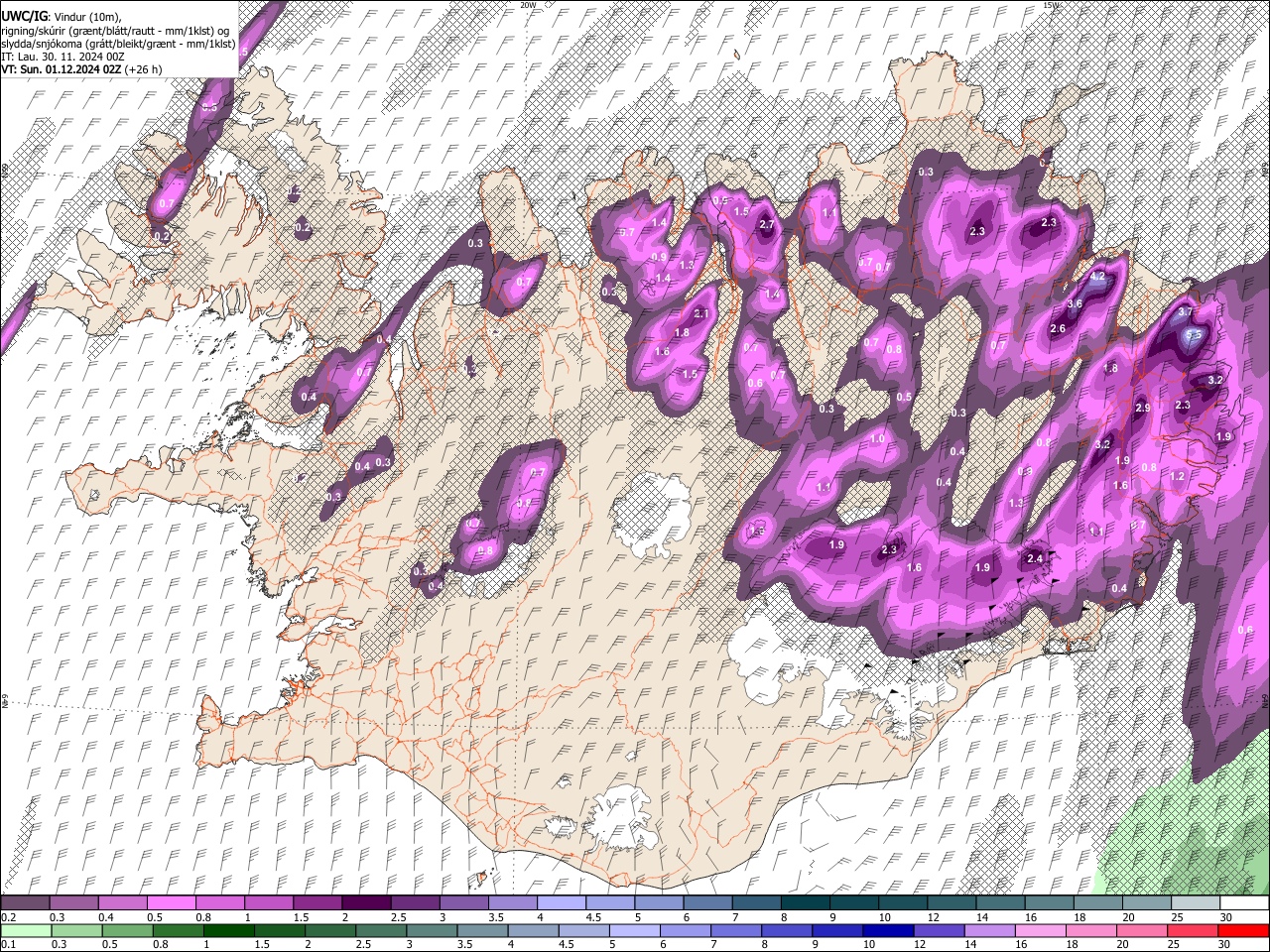The image size is (1270, 952).
Task: Click the 5.5 snowfall maximum value
Action: 1194,335
